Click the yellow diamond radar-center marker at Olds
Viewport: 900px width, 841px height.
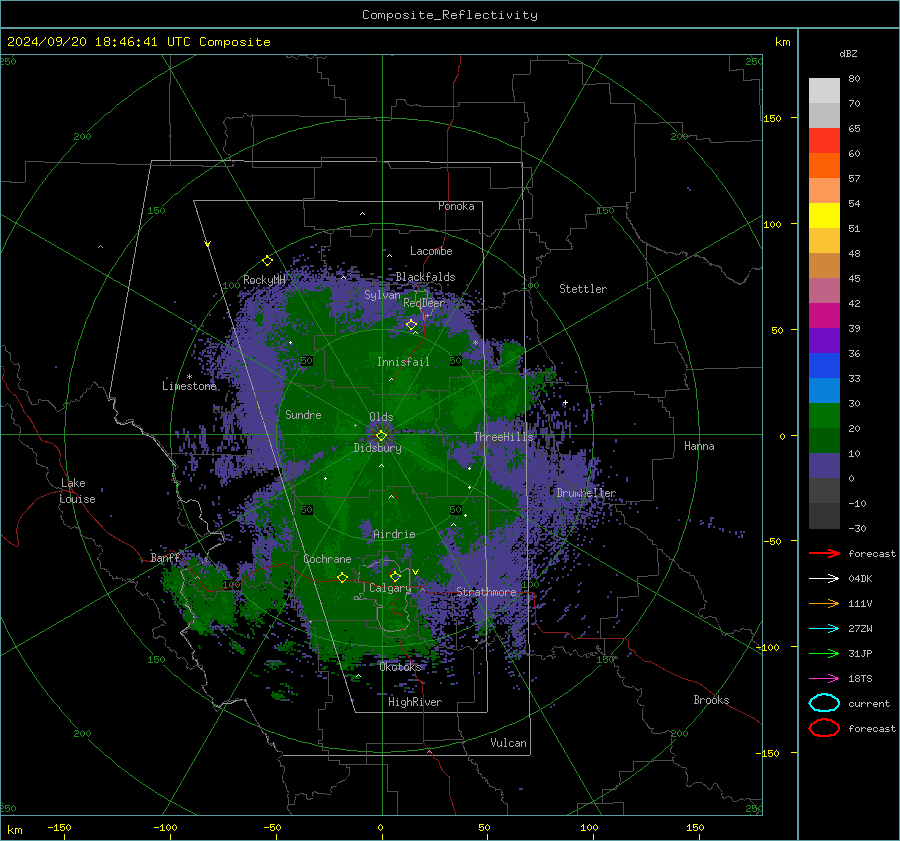[x=381, y=436]
